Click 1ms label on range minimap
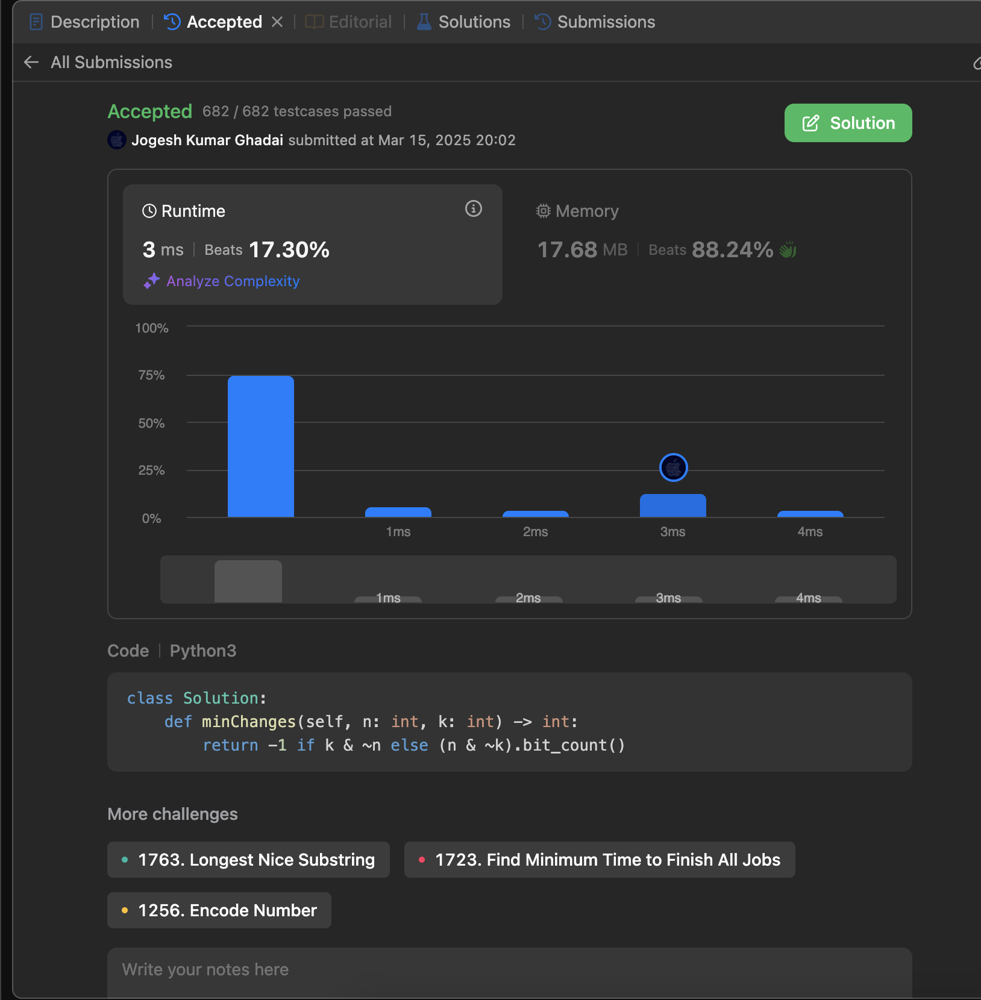The image size is (981, 1000). pyautogui.click(x=388, y=598)
